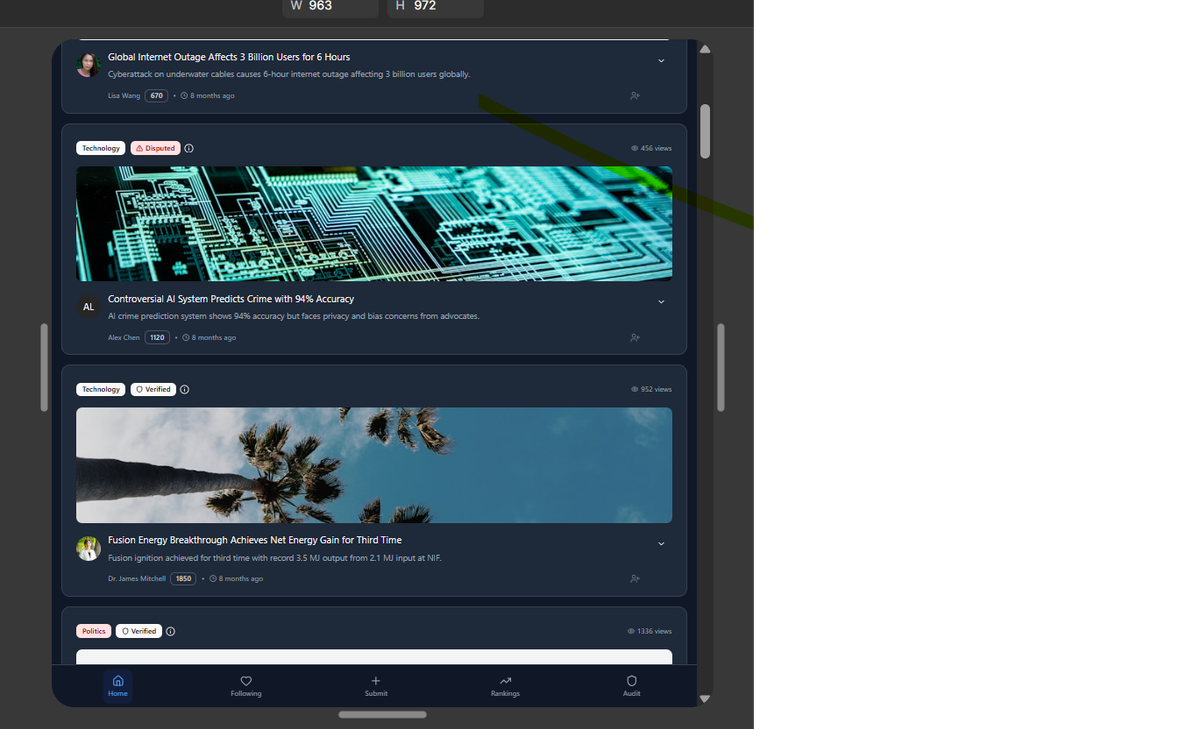Screen dimensions: 1200x729
Task: Expand the Fusion Energy Breakthrough article
Action: 661,544
